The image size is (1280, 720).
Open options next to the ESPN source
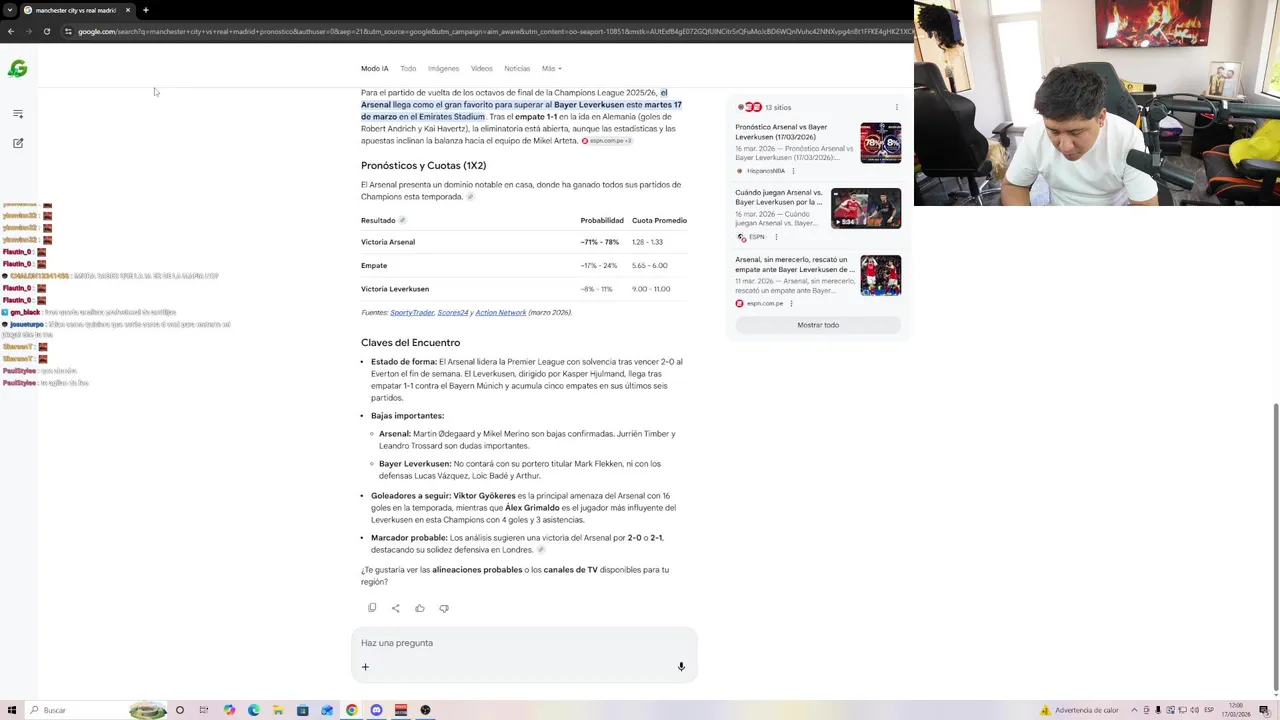[x=776, y=237]
